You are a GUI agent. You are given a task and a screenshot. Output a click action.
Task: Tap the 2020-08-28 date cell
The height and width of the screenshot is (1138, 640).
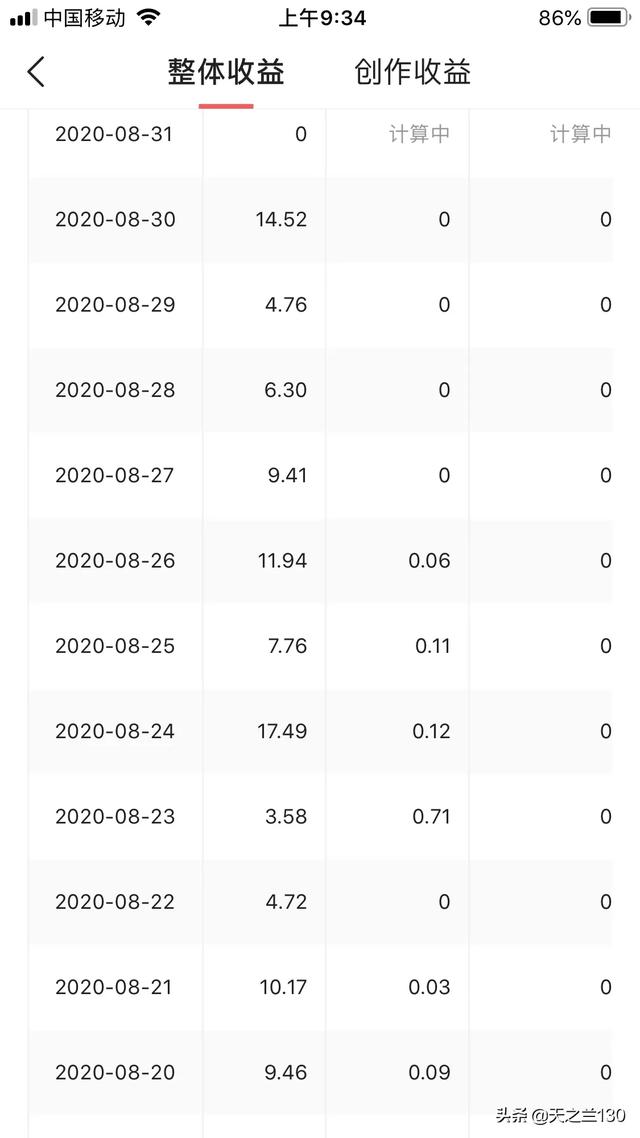pos(115,390)
